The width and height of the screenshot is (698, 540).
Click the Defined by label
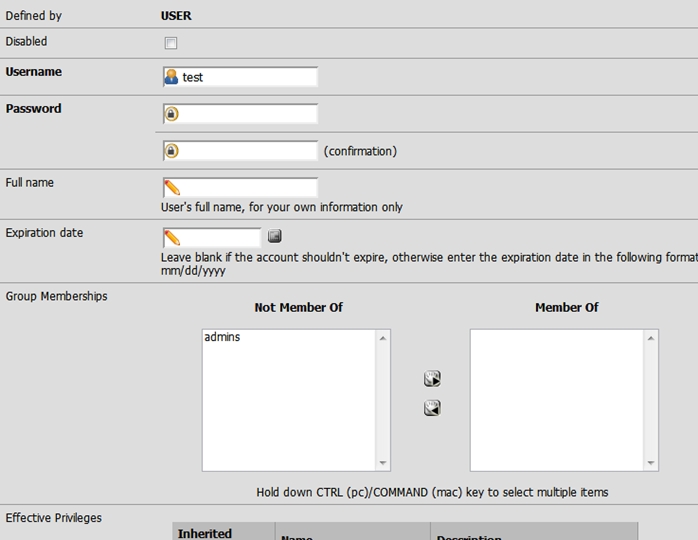pyautogui.click(x=33, y=16)
